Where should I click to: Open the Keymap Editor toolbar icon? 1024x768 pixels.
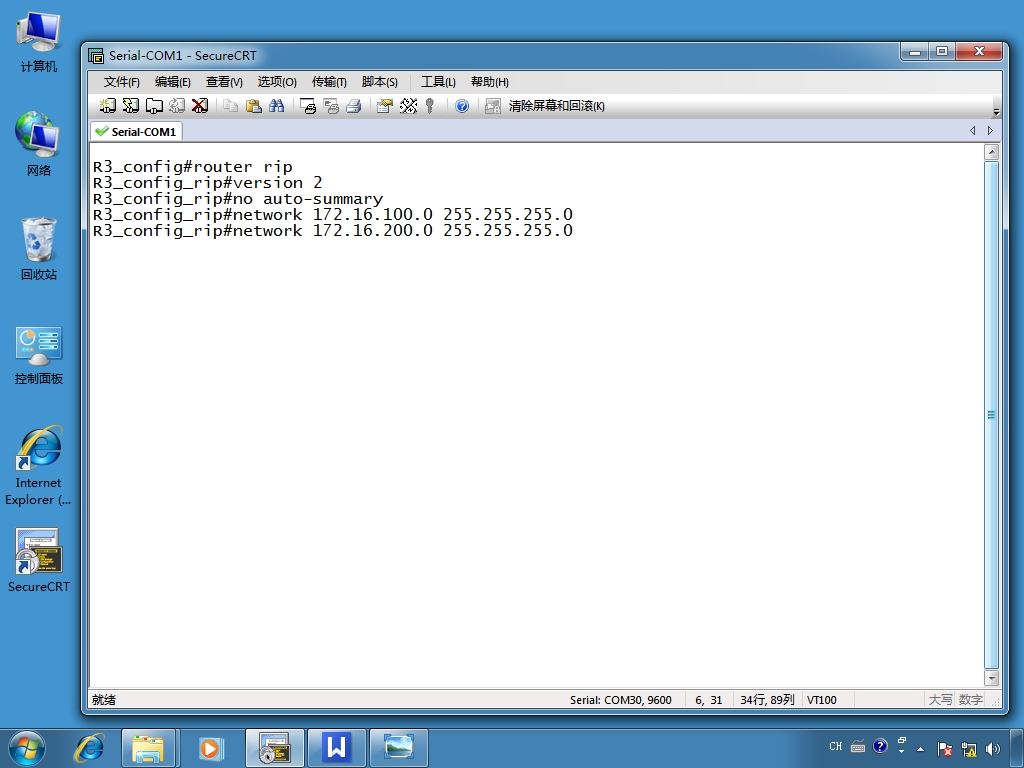click(x=408, y=106)
